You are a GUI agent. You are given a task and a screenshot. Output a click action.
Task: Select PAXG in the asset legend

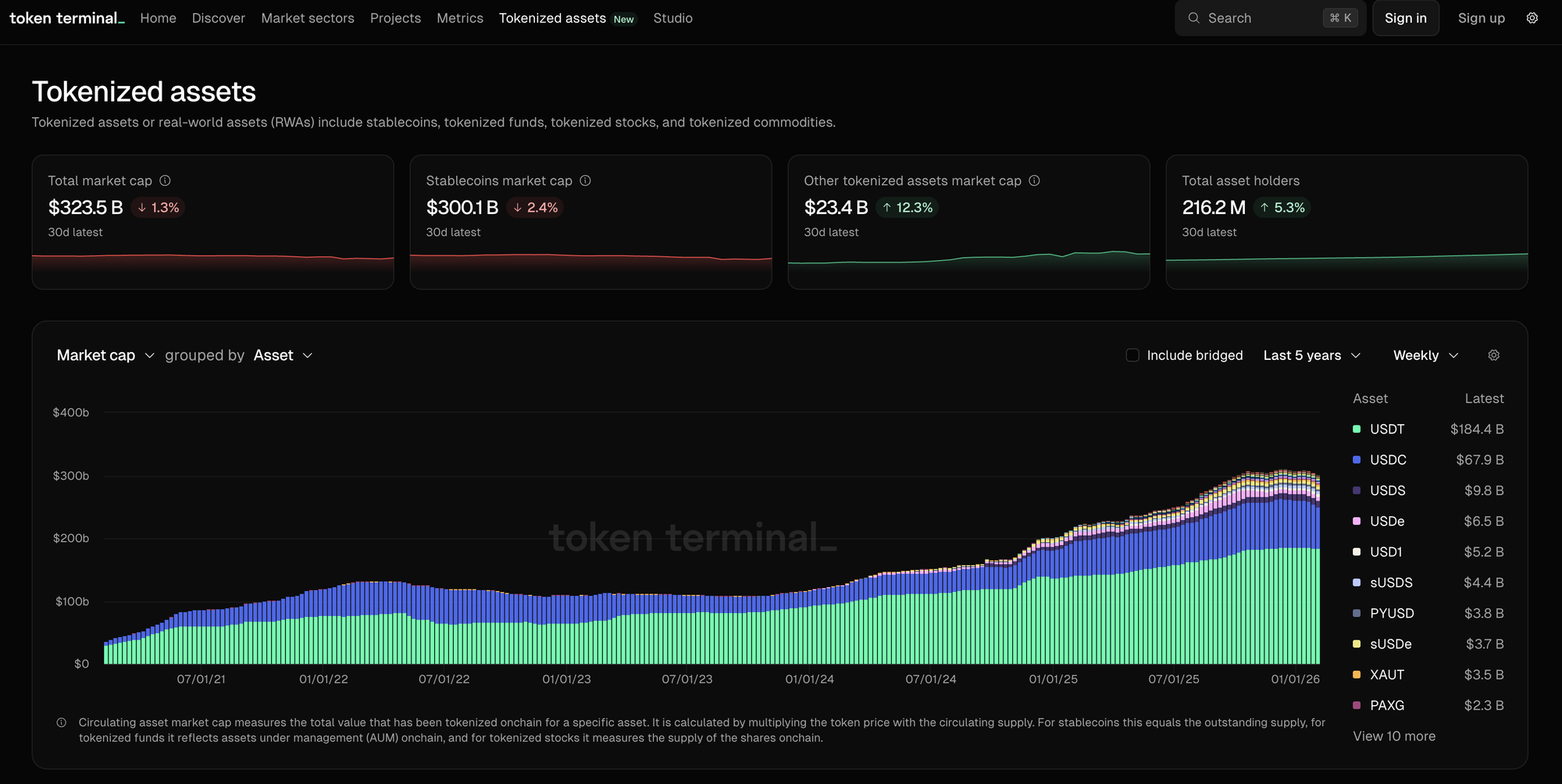[1387, 705]
